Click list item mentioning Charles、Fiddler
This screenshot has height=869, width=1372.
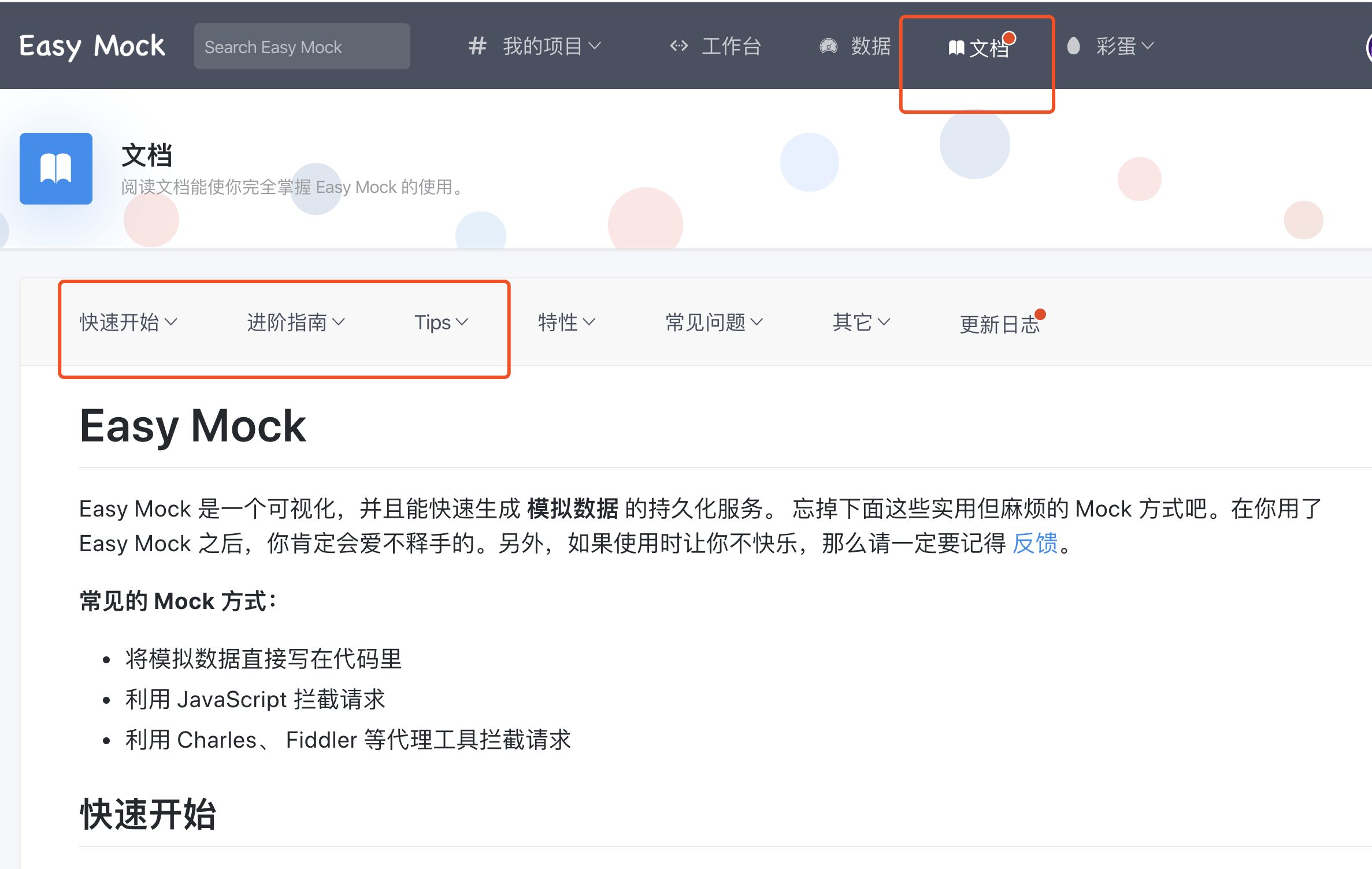pos(348,740)
